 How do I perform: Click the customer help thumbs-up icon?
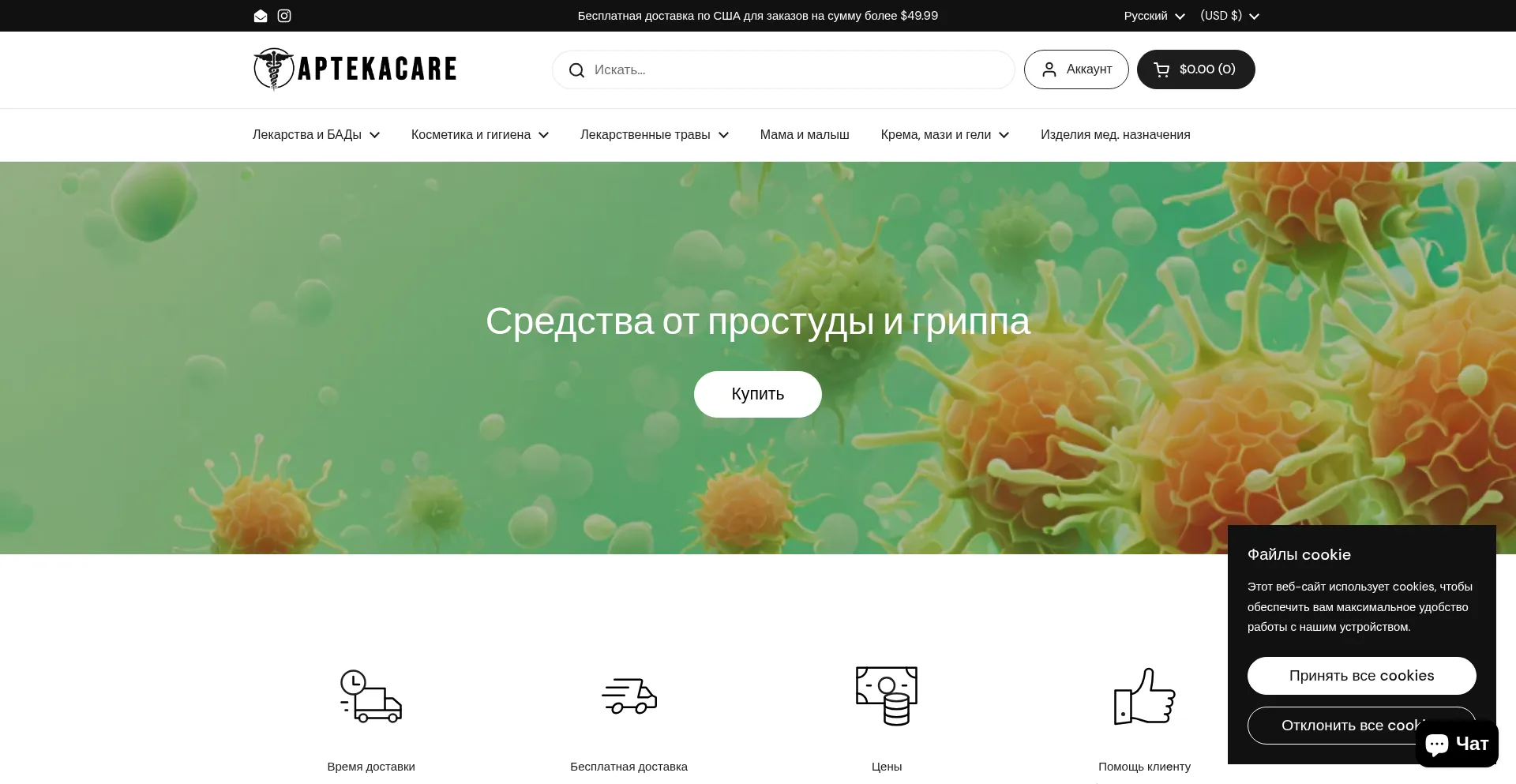(1144, 696)
